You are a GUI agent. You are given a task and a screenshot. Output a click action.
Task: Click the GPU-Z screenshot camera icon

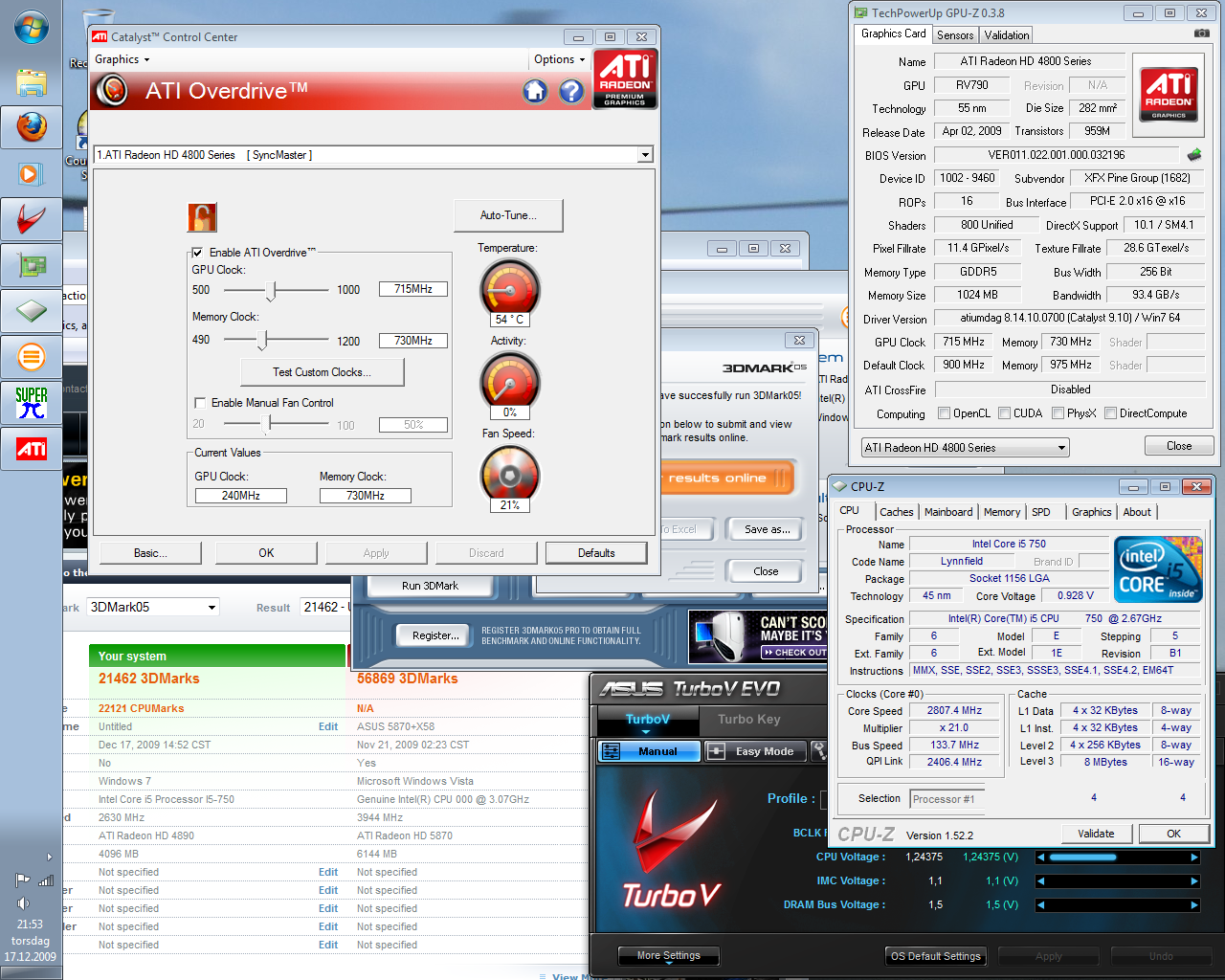[x=1201, y=33]
